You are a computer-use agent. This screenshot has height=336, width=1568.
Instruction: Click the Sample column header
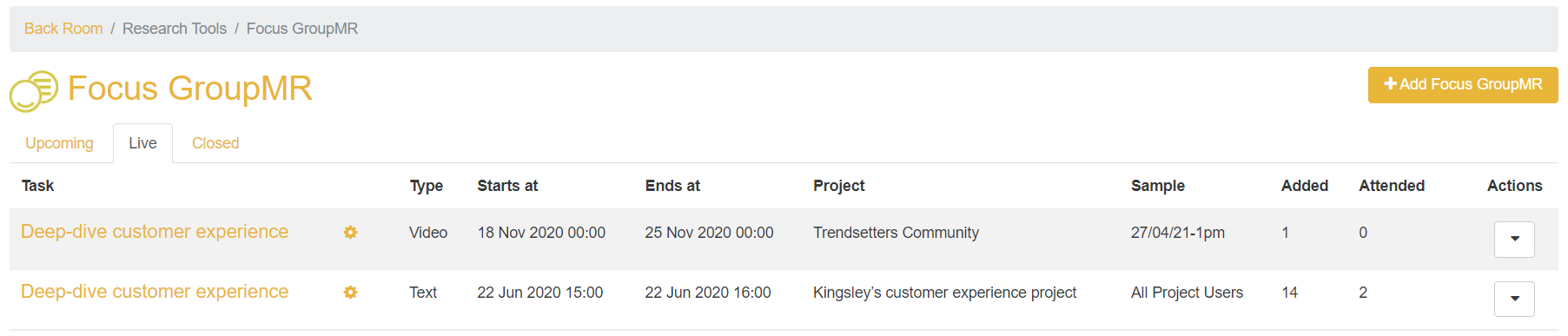point(1158,186)
